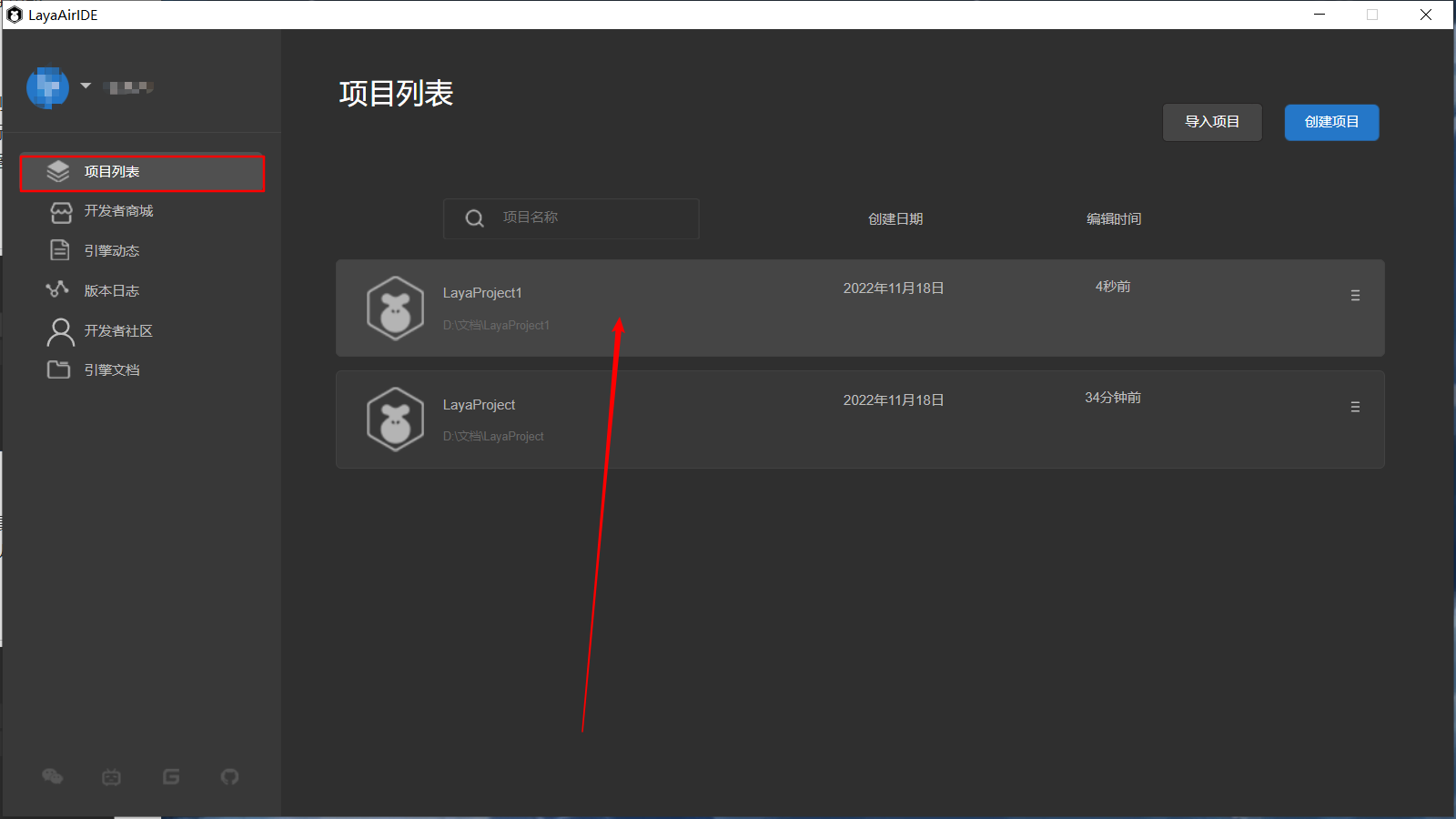This screenshot has height=819, width=1456.
Task: Open the options menu for LayaProject
Action: click(1355, 407)
